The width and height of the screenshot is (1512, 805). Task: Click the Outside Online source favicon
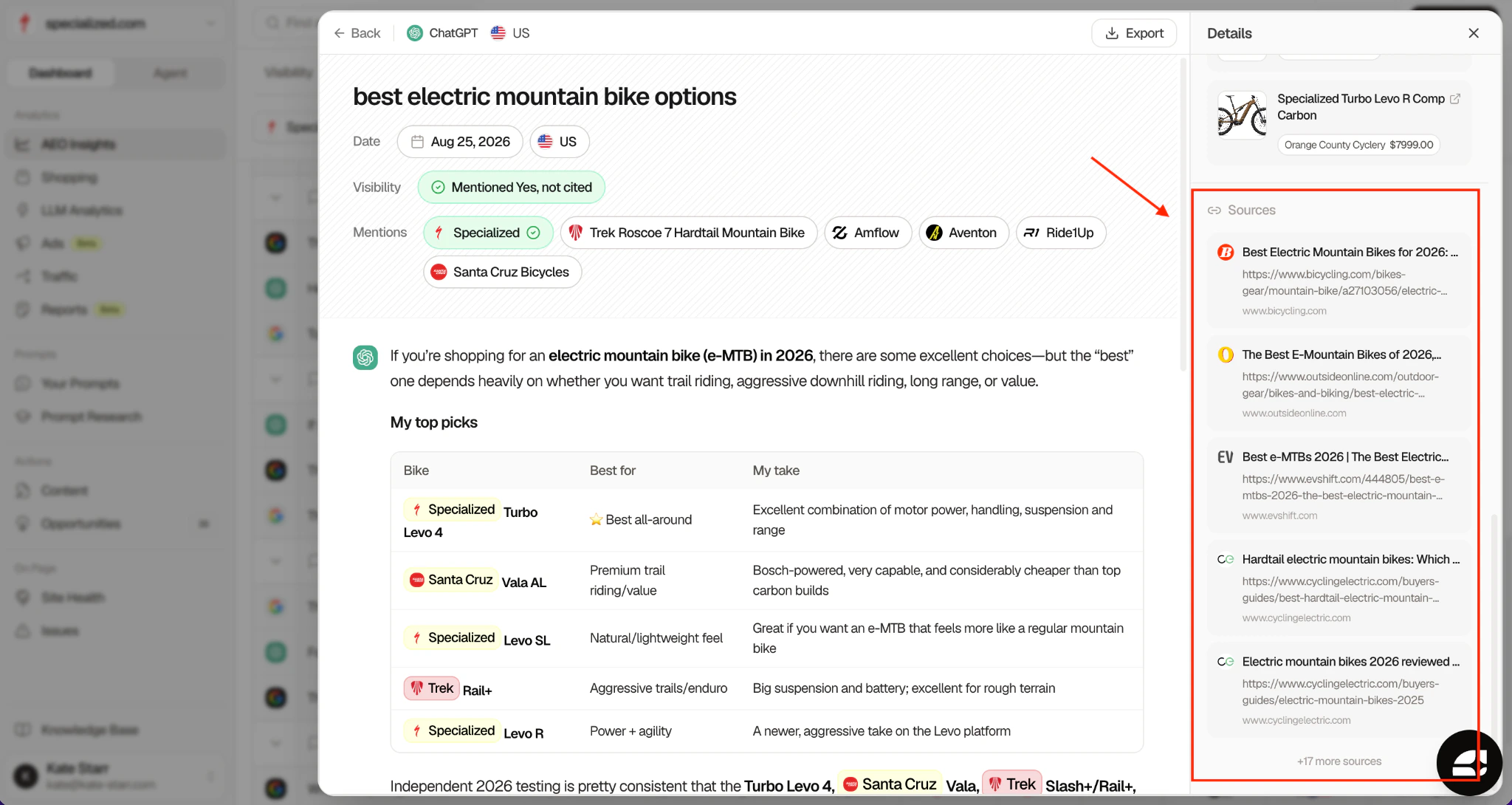(x=1226, y=355)
